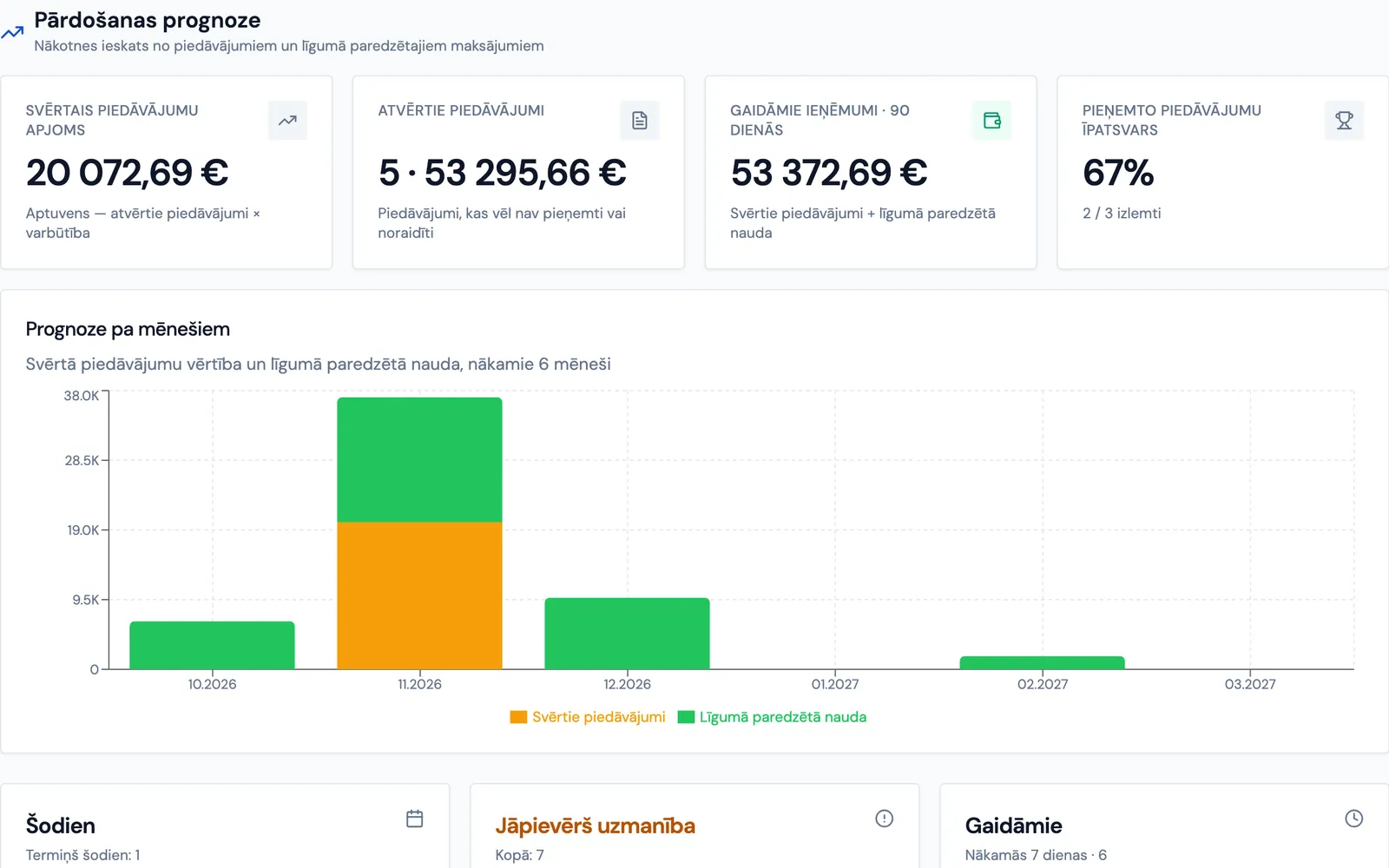Click the text Nākamās 7 dienas · 6
The width and height of the screenshot is (1389, 868).
(x=1036, y=855)
